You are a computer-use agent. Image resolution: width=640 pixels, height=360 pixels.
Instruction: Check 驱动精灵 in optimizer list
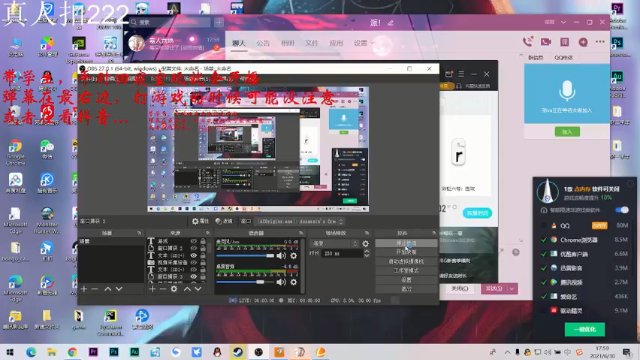pyautogui.click(x=544, y=311)
